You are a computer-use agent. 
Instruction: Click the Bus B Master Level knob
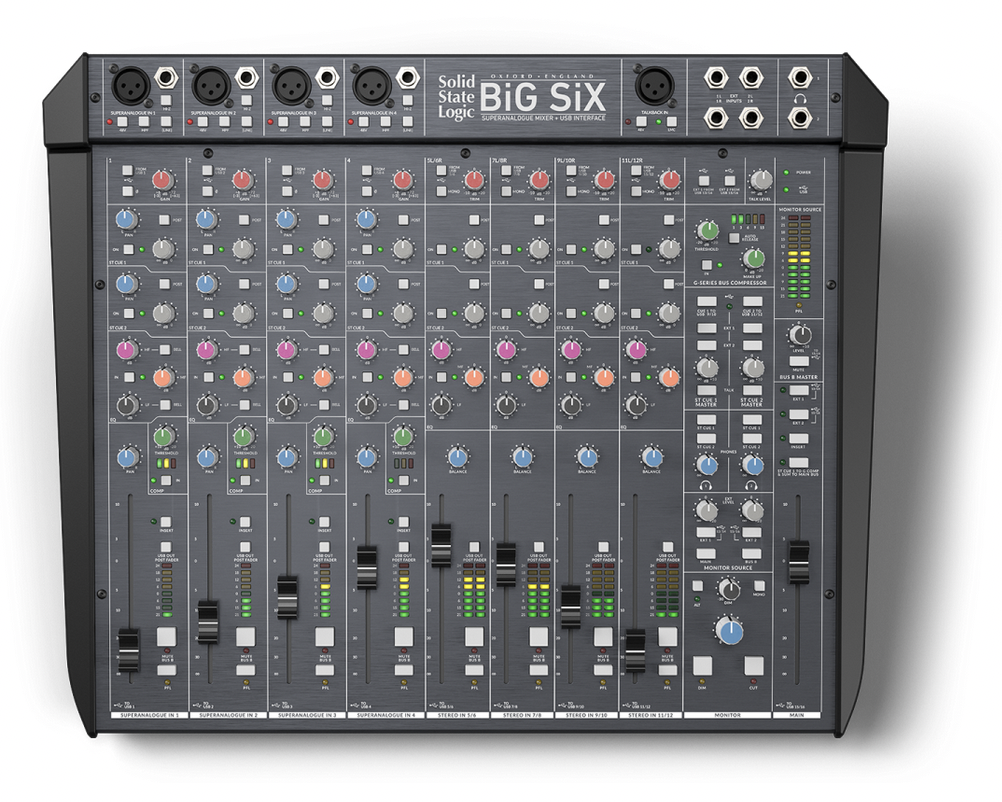pos(799,335)
